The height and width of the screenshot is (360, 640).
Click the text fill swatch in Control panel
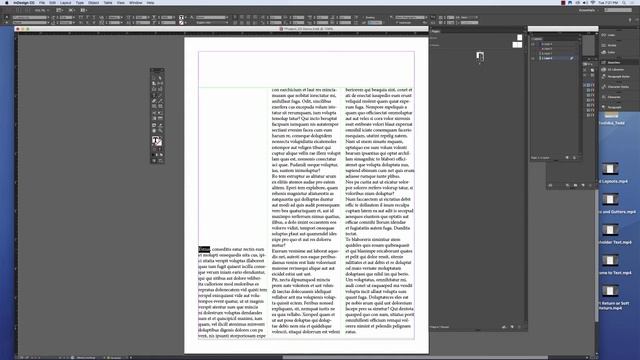pyautogui.click(x=181, y=18)
